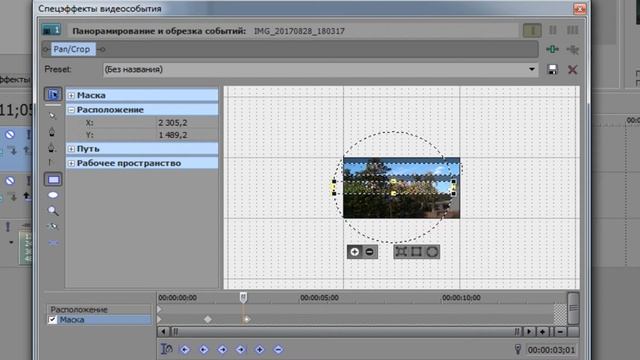The width and height of the screenshot is (640, 360).
Task: Select the Pan/Crop plug-in chain item
Action: tap(72, 49)
